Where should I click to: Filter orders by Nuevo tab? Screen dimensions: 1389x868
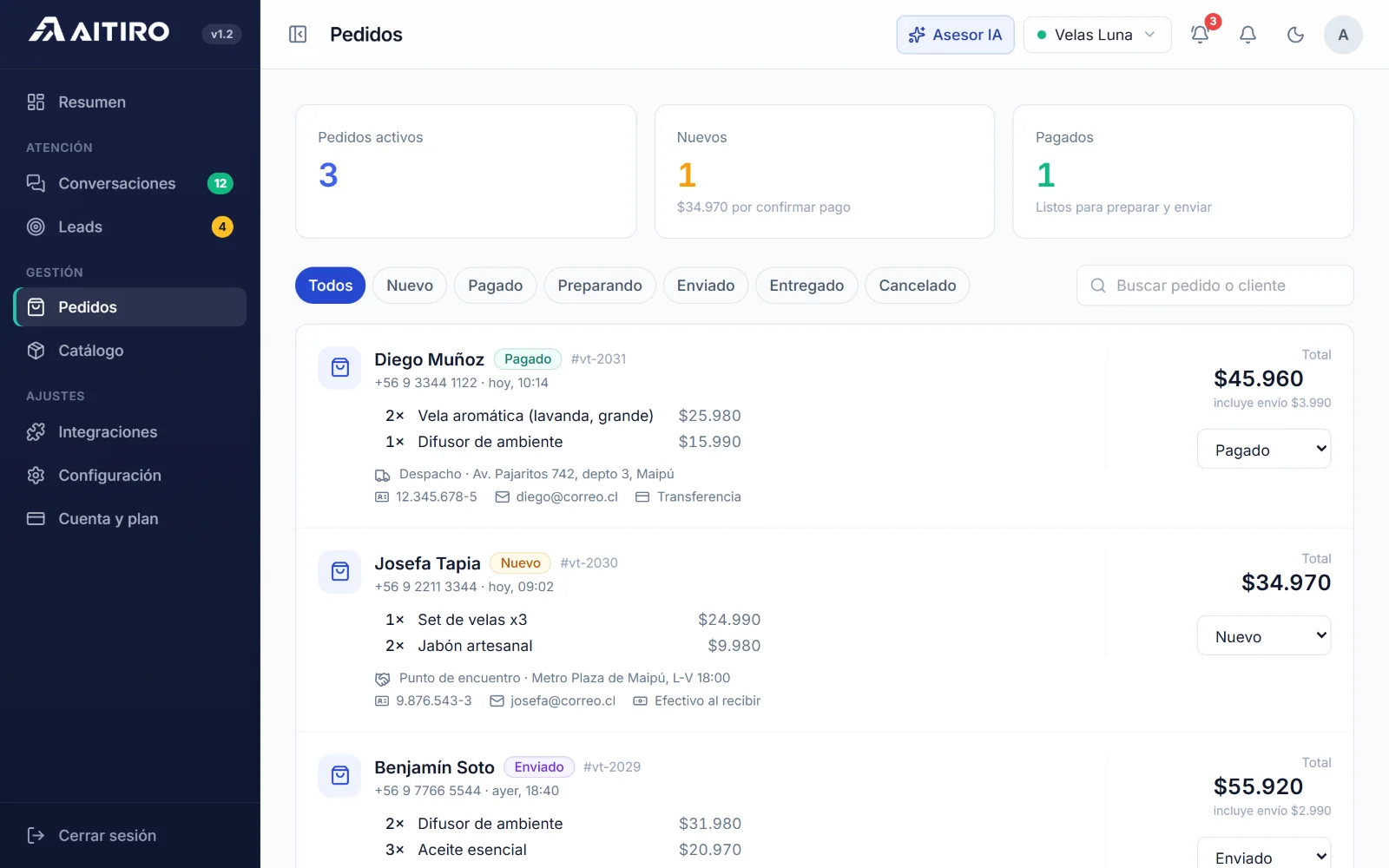[410, 286]
